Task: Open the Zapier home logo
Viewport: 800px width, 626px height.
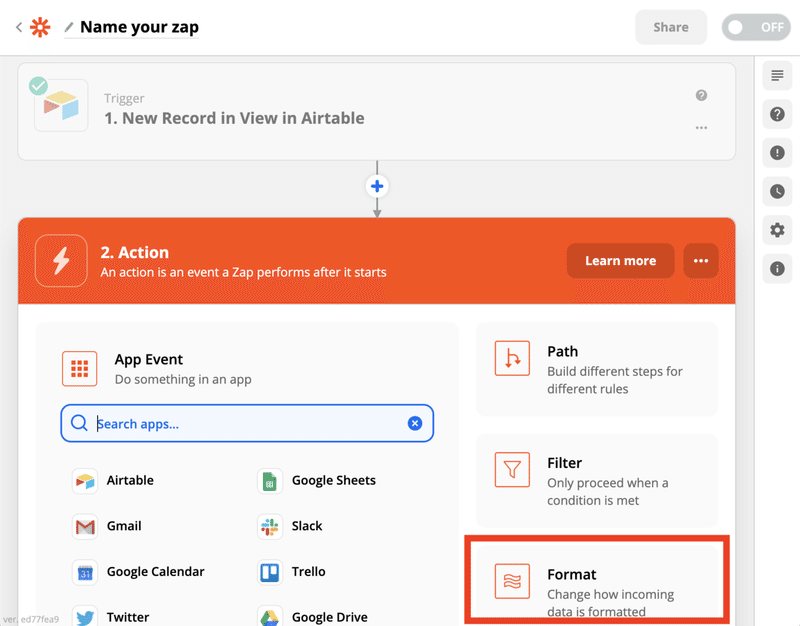Action: point(40,27)
